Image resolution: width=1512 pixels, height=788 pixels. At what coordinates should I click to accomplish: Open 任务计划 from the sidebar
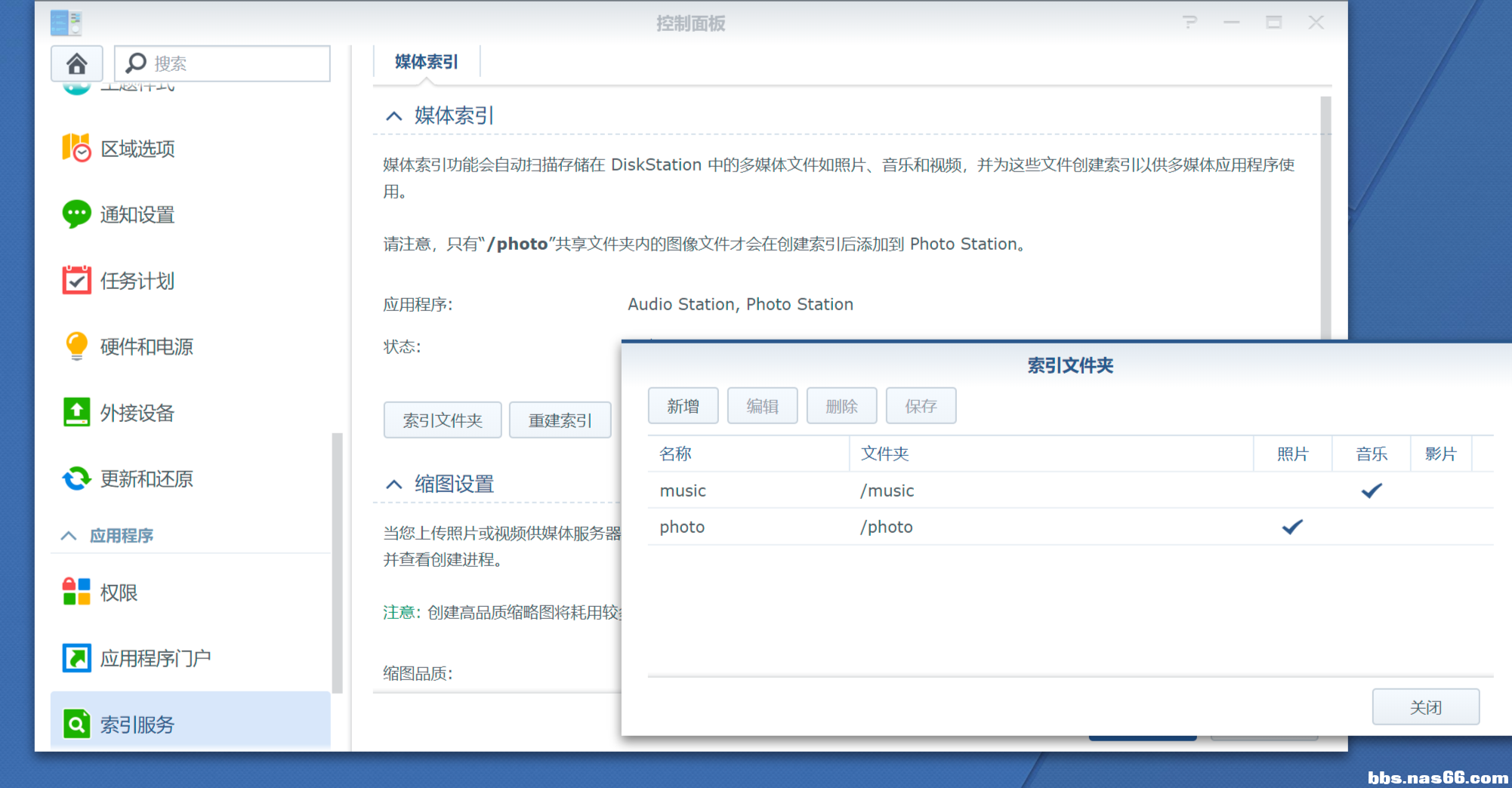(76, 280)
